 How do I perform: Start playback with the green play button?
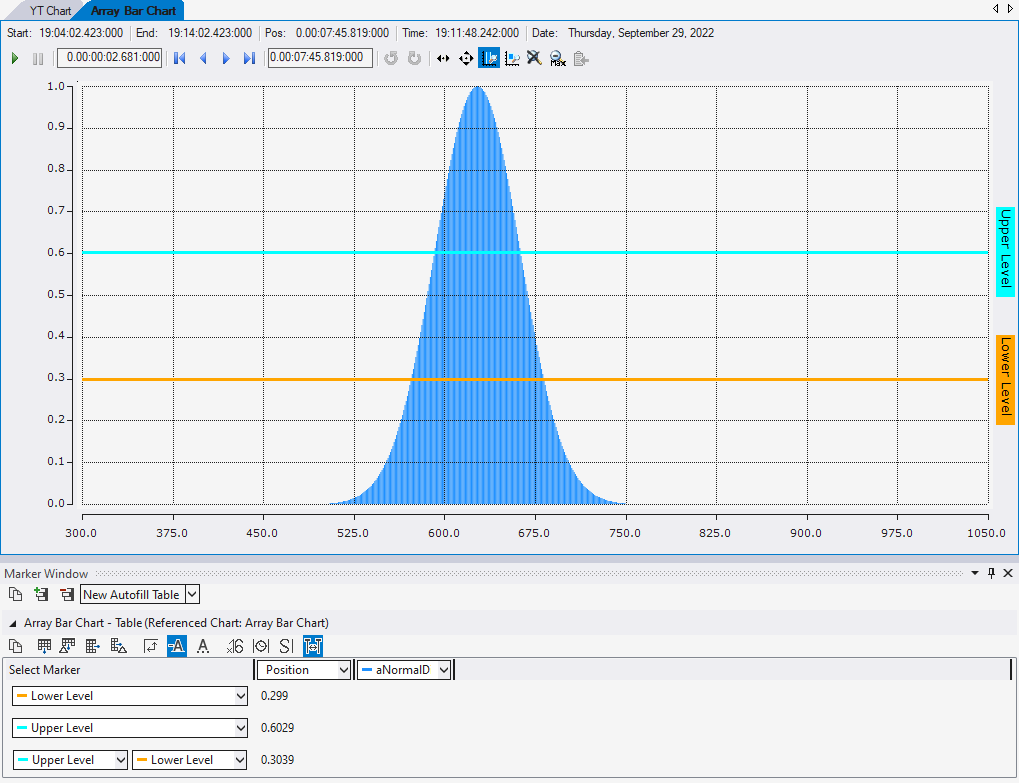click(15, 58)
